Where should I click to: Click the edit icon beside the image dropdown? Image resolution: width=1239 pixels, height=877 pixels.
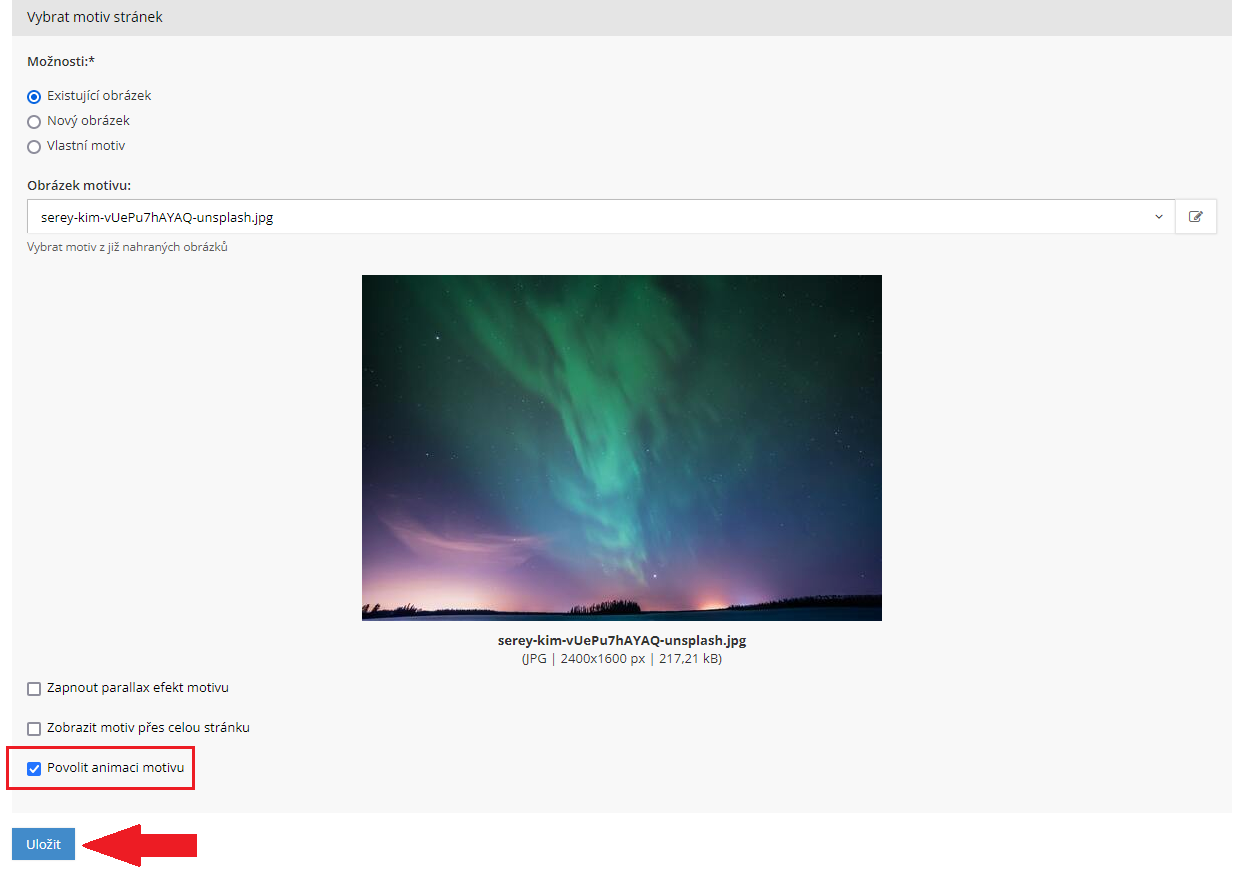coord(1195,216)
